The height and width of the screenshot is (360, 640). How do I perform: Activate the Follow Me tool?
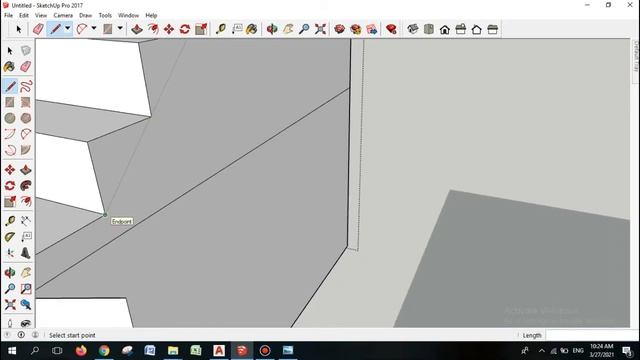tap(26, 186)
